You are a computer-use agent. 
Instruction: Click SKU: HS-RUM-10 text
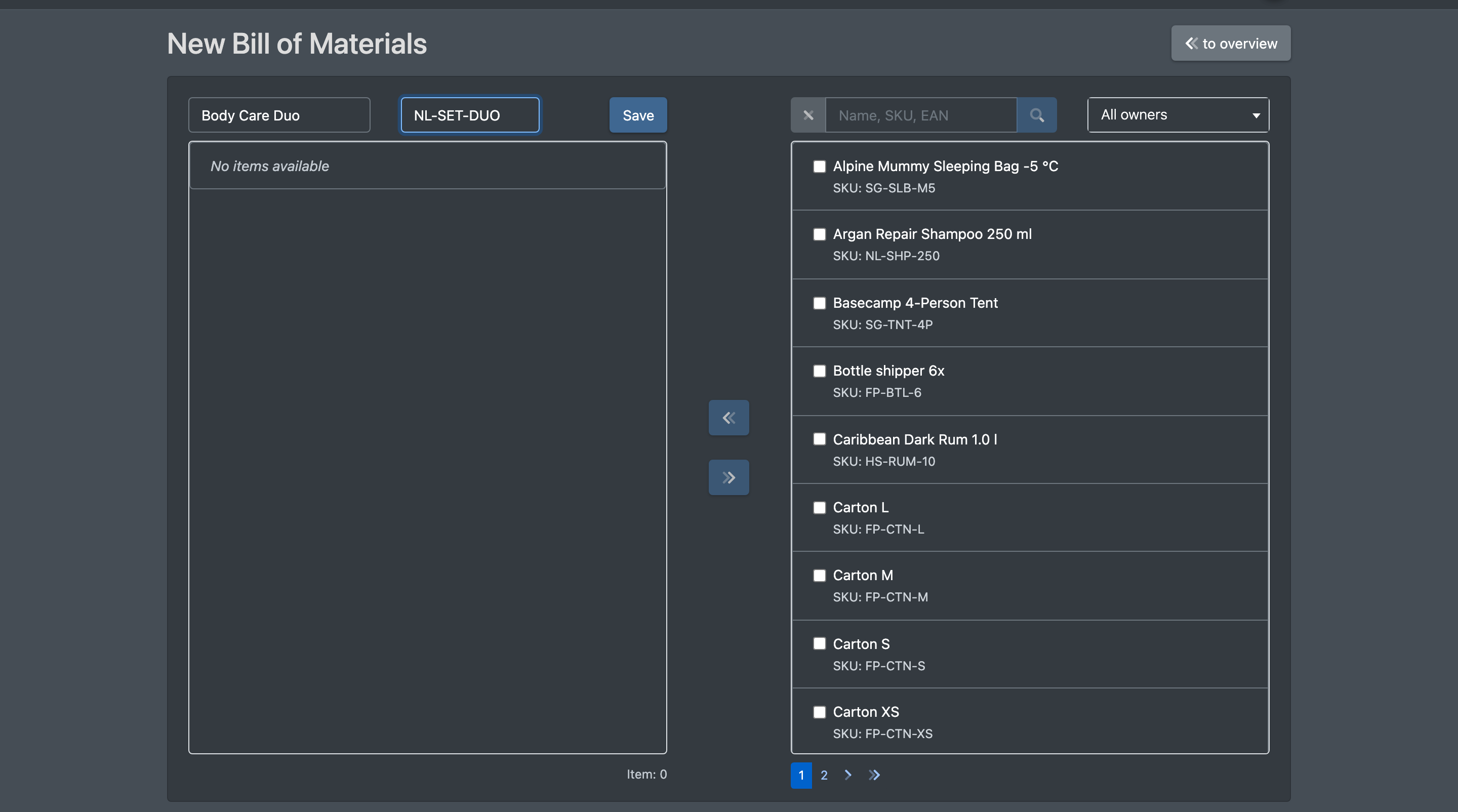[884, 461]
